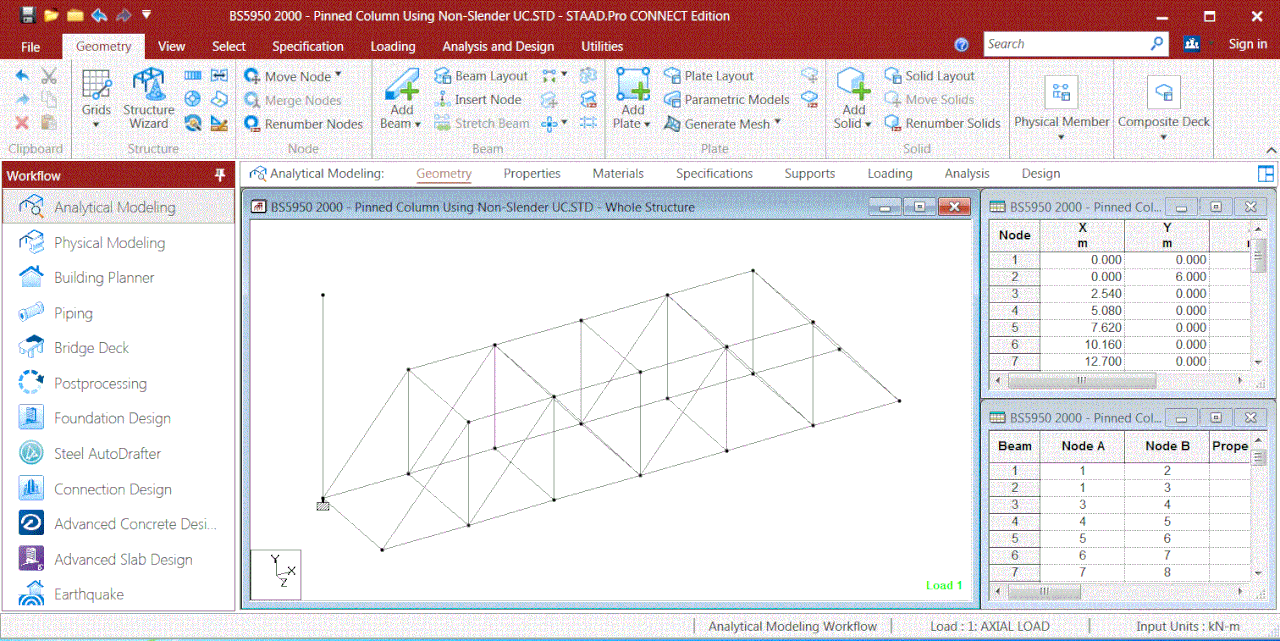This screenshot has height=641, width=1280.
Task: Click the Add Beam tool icon
Action: click(402, 86)
